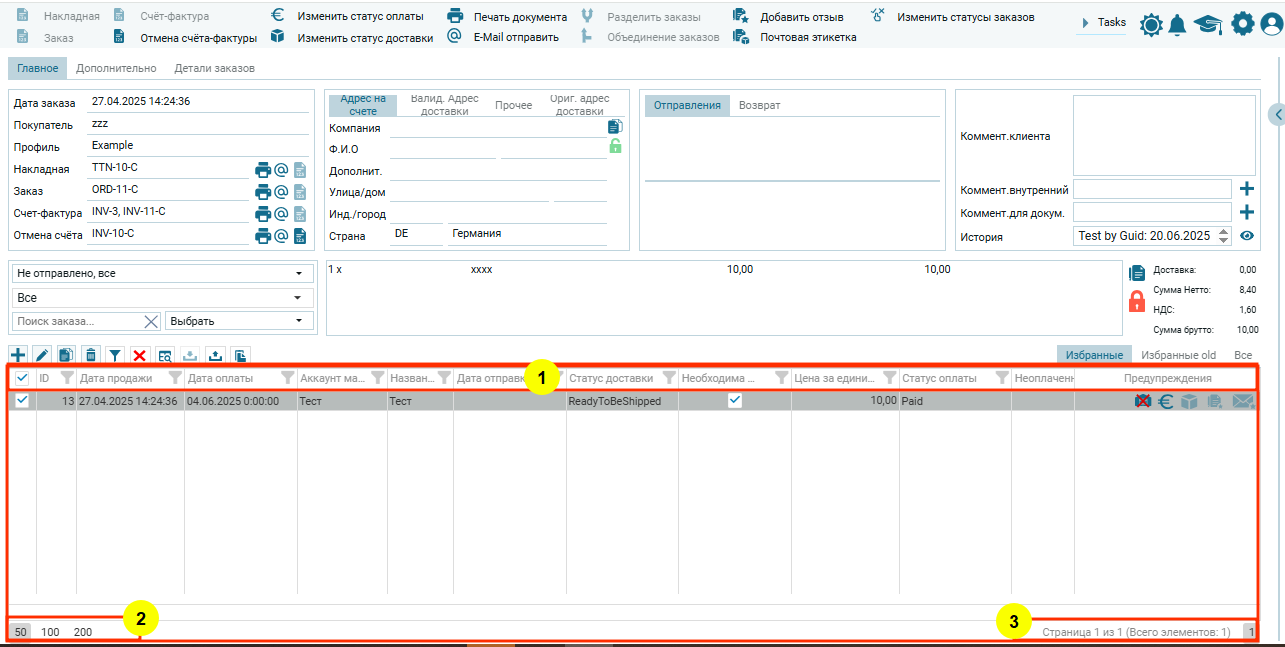Click the blue plus add-order icon above the grid
Screen dimensions: 1285x647
click(18, 355)
